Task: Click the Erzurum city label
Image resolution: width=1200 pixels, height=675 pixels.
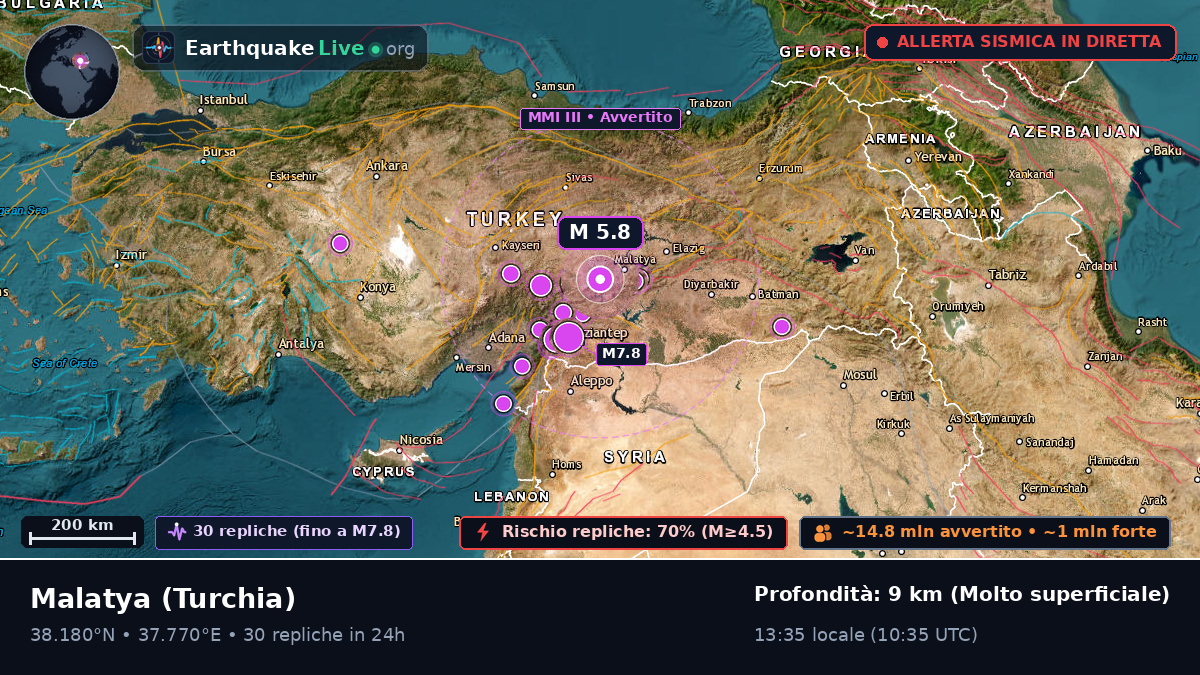Action: tap(780, 168)
